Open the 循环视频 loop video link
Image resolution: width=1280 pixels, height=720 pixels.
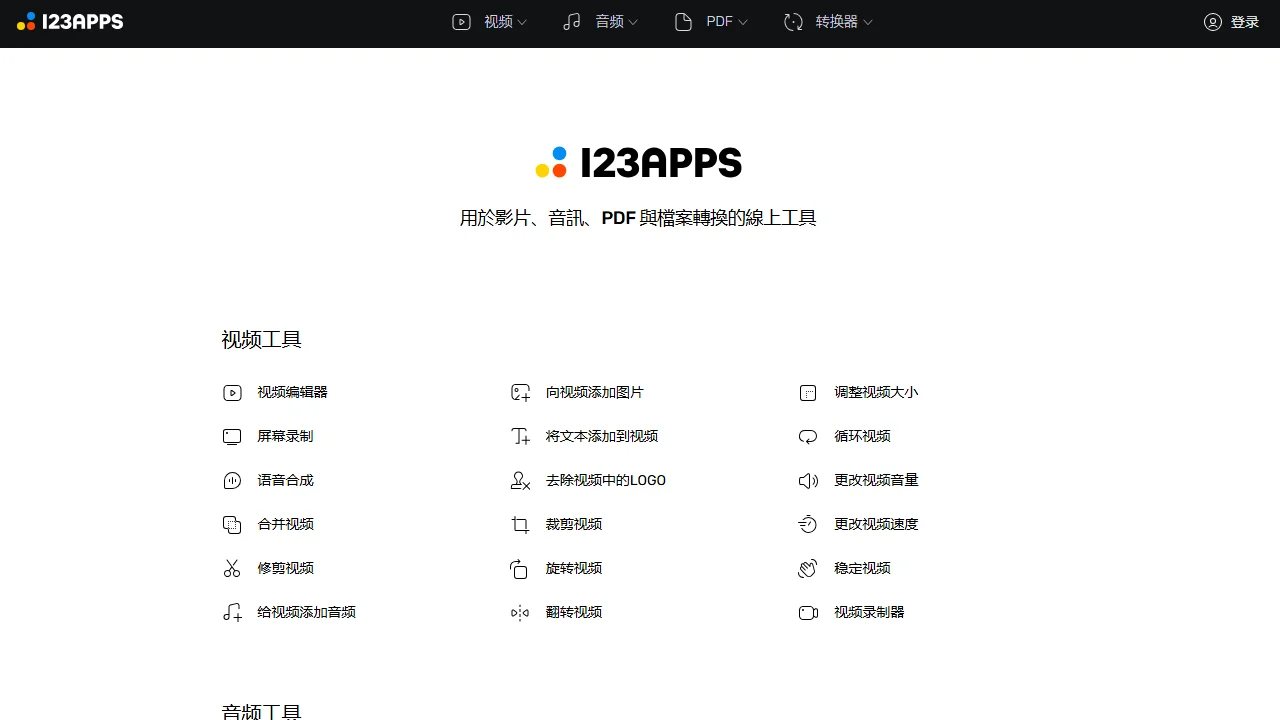pos(862,436)
